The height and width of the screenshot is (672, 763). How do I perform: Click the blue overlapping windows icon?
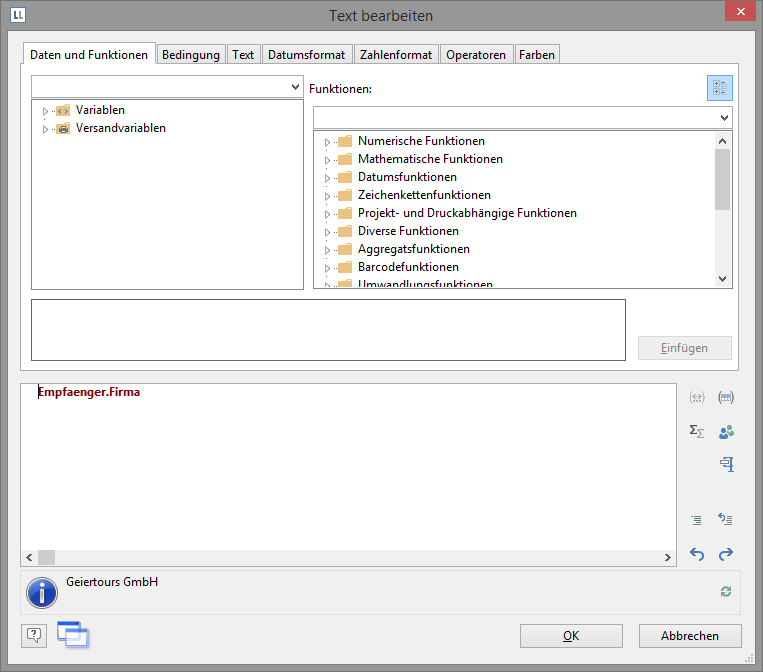coord(72,633)
